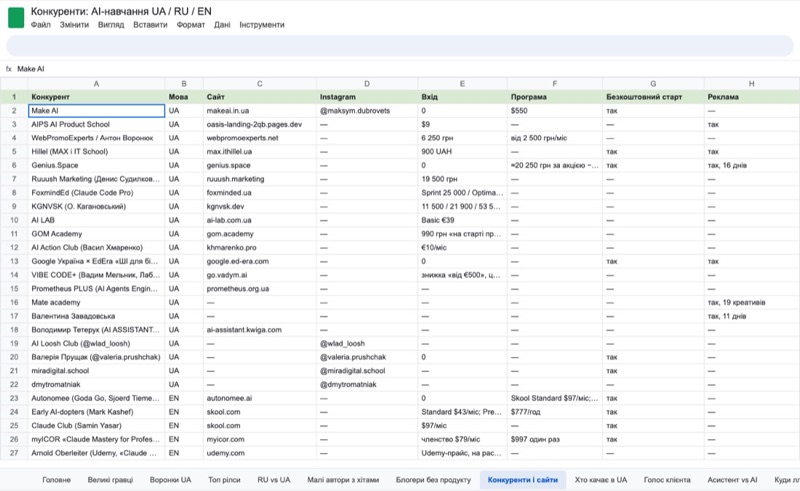Select the від 2 500 грн/міс cell
Viewport: 800px width, 491px height.
555,138
